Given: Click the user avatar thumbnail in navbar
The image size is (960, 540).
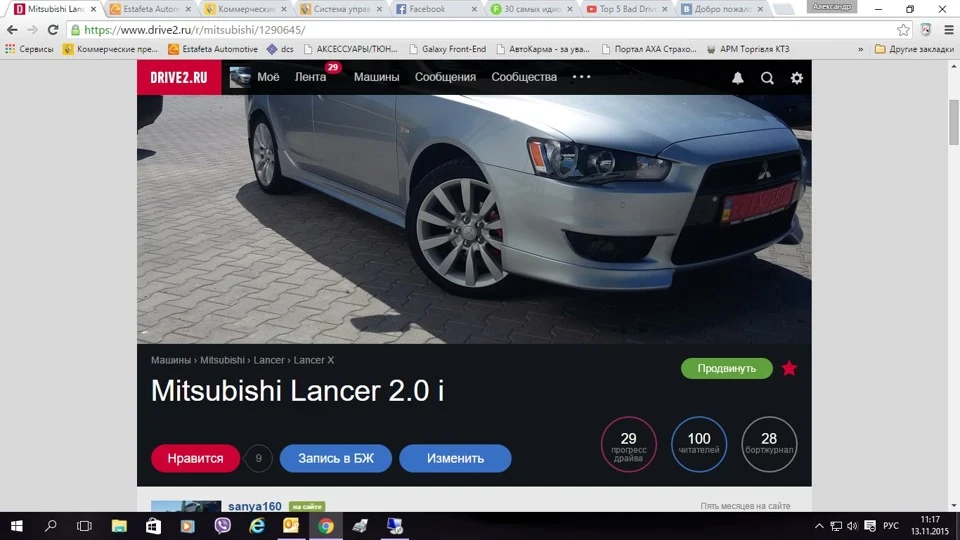Looking at the screenshot, I should (x=240, y=77).
